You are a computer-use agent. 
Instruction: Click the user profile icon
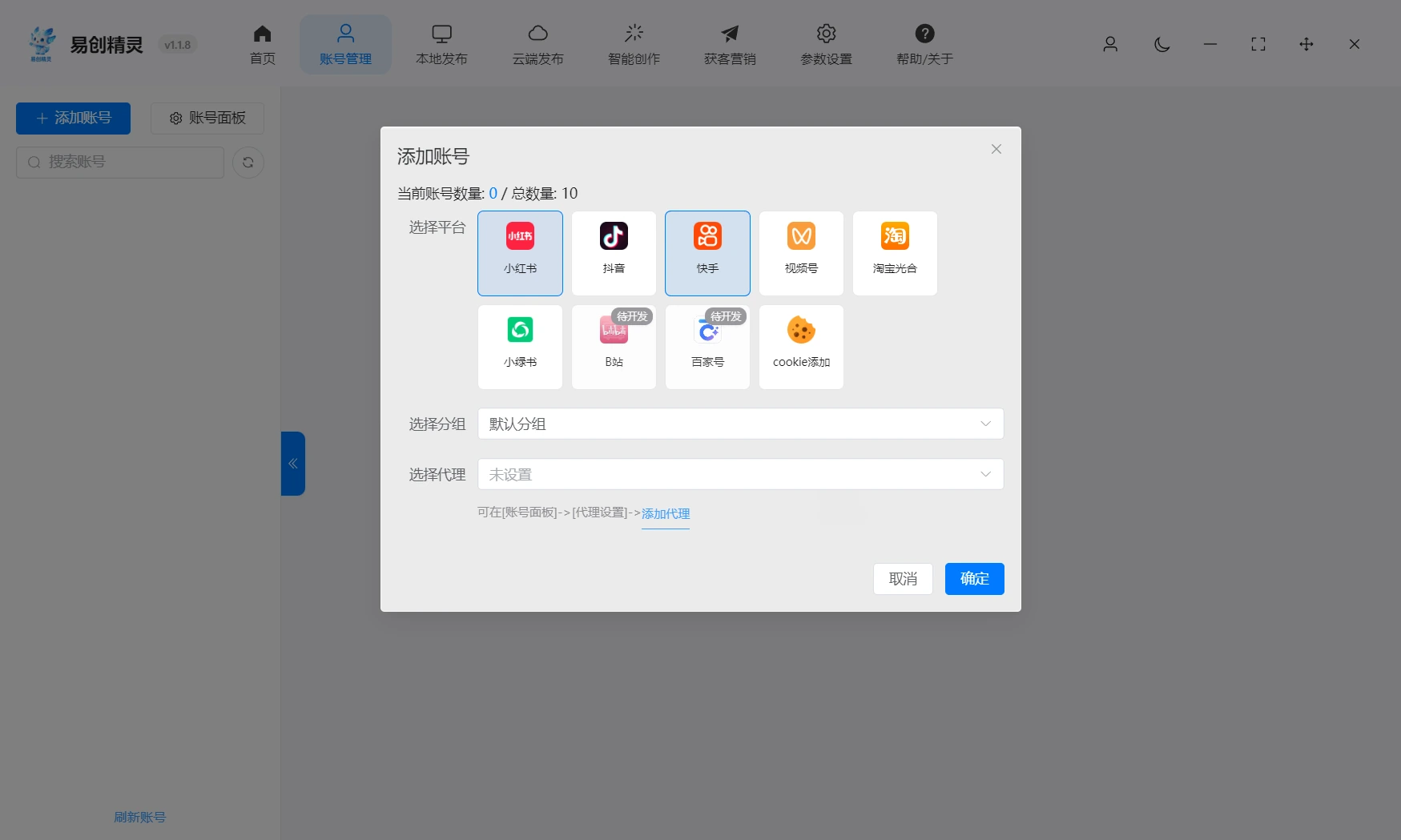[1110, 44]
